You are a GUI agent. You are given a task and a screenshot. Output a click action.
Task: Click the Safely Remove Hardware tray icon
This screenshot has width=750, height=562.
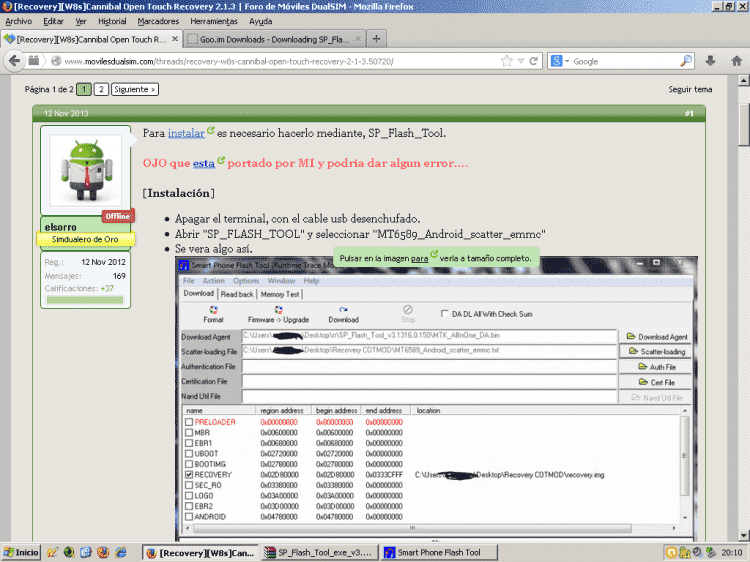pyautogui.click(x=711, y=552)
